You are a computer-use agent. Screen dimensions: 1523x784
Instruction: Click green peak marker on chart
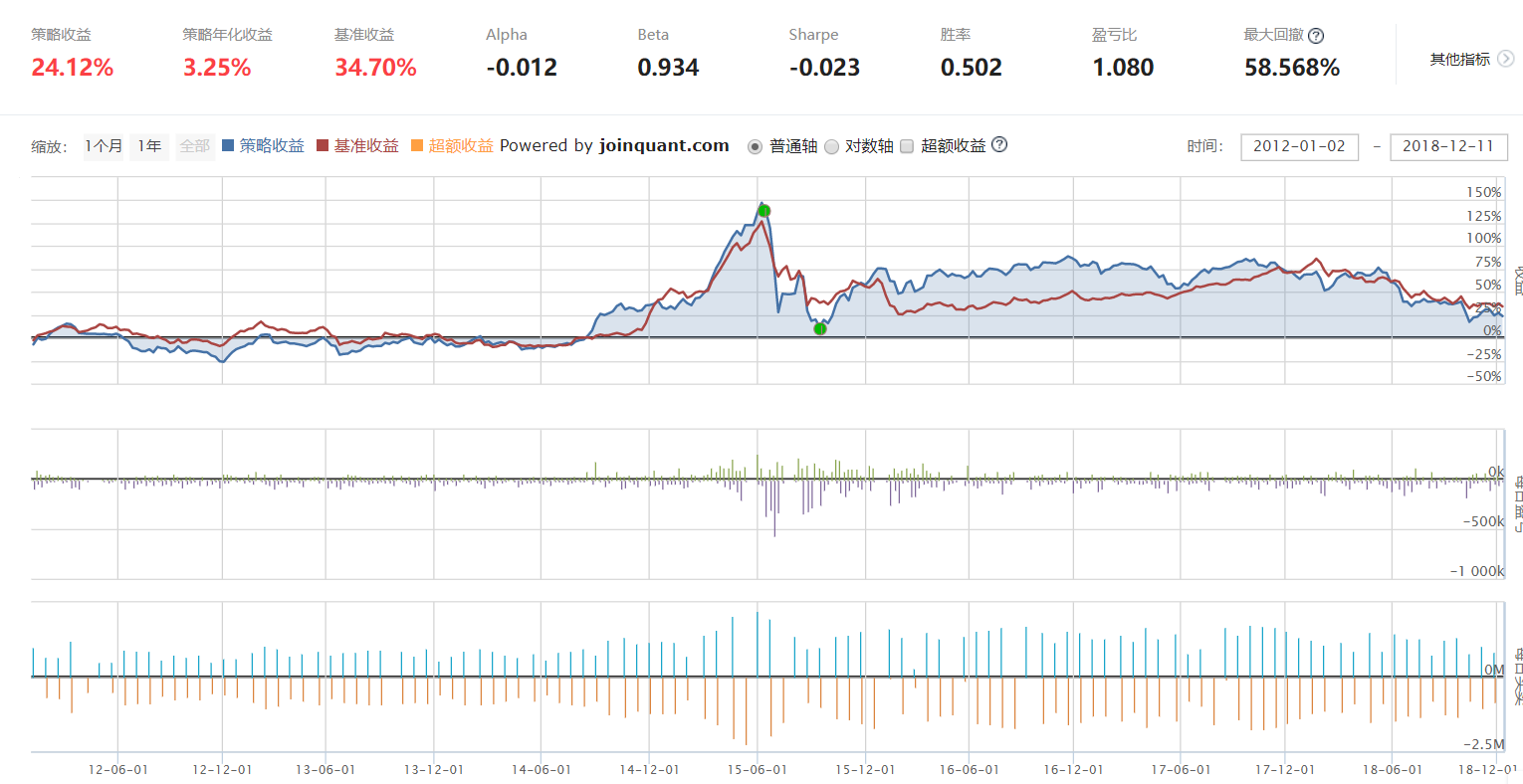[x=763, y=211]
